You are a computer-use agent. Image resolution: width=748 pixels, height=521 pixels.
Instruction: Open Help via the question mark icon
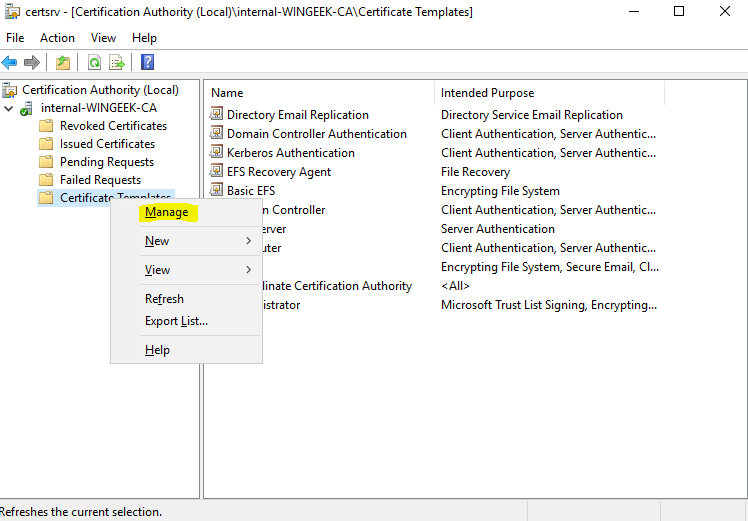click(147, 62)
